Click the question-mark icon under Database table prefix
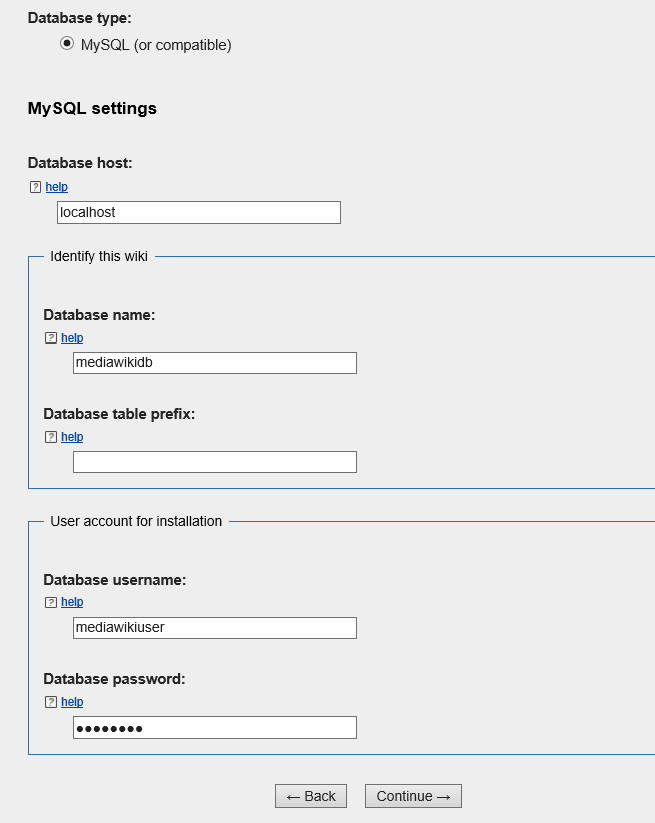 tap(51, 437)
